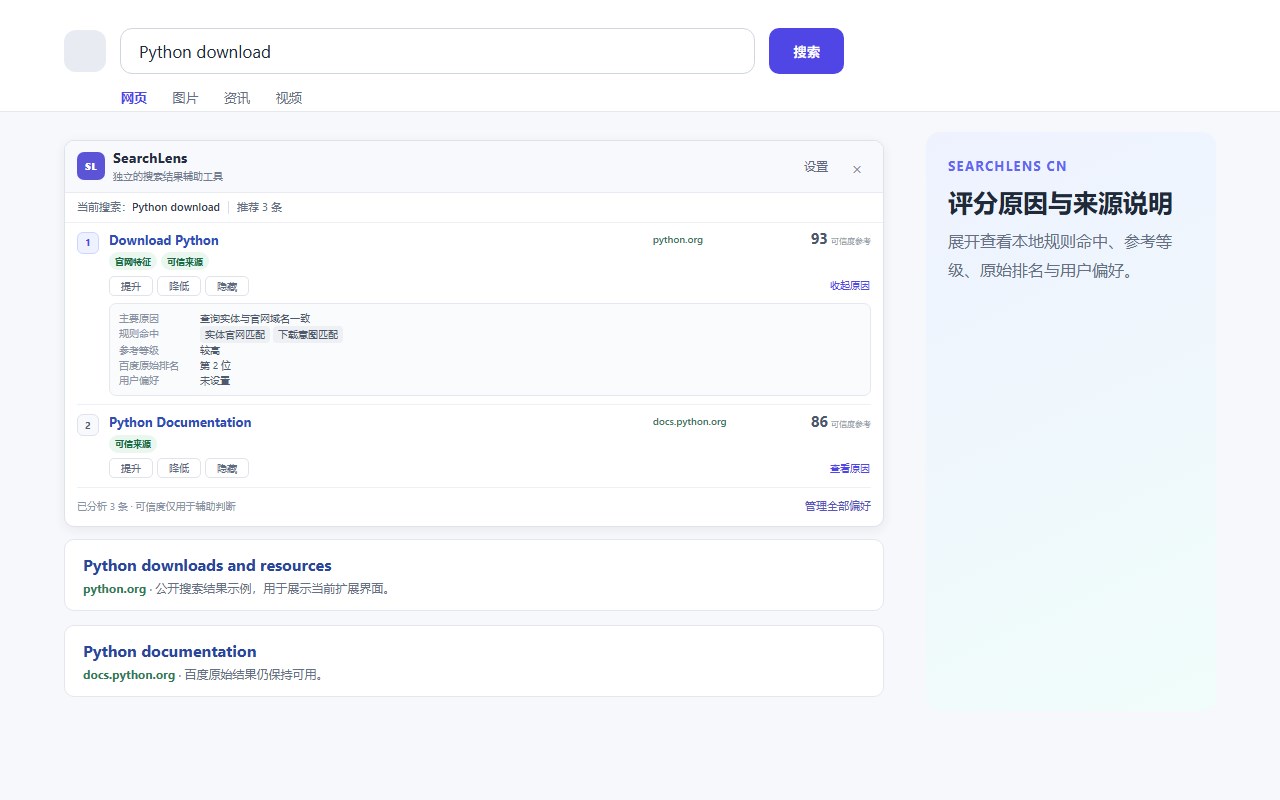Click the 实体官网匹配 rule chip
Image resolution: width=1280 pixels, height=800 pixels.
point(235,335)
